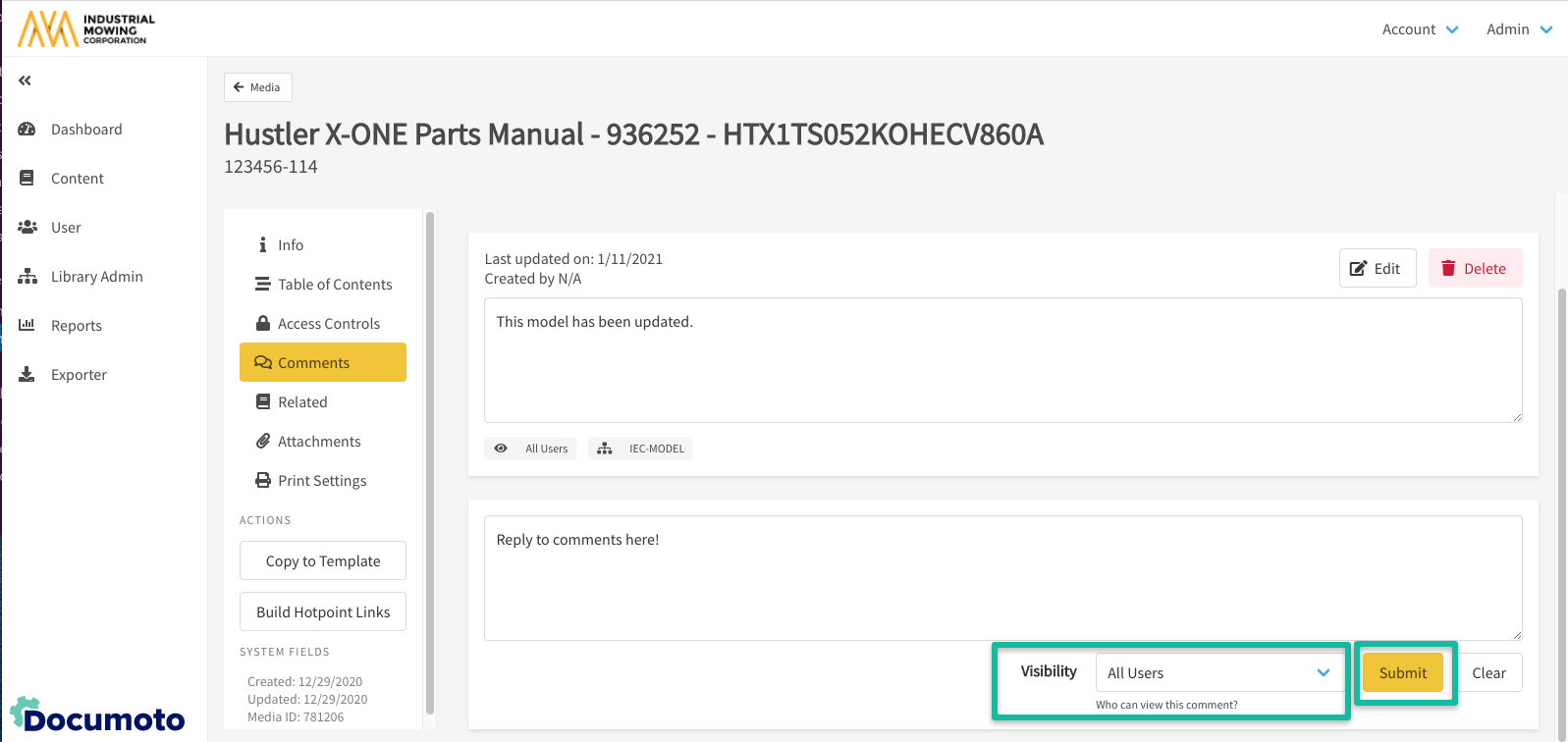Click the IEC-MODEL organization tag

[641, 449]
